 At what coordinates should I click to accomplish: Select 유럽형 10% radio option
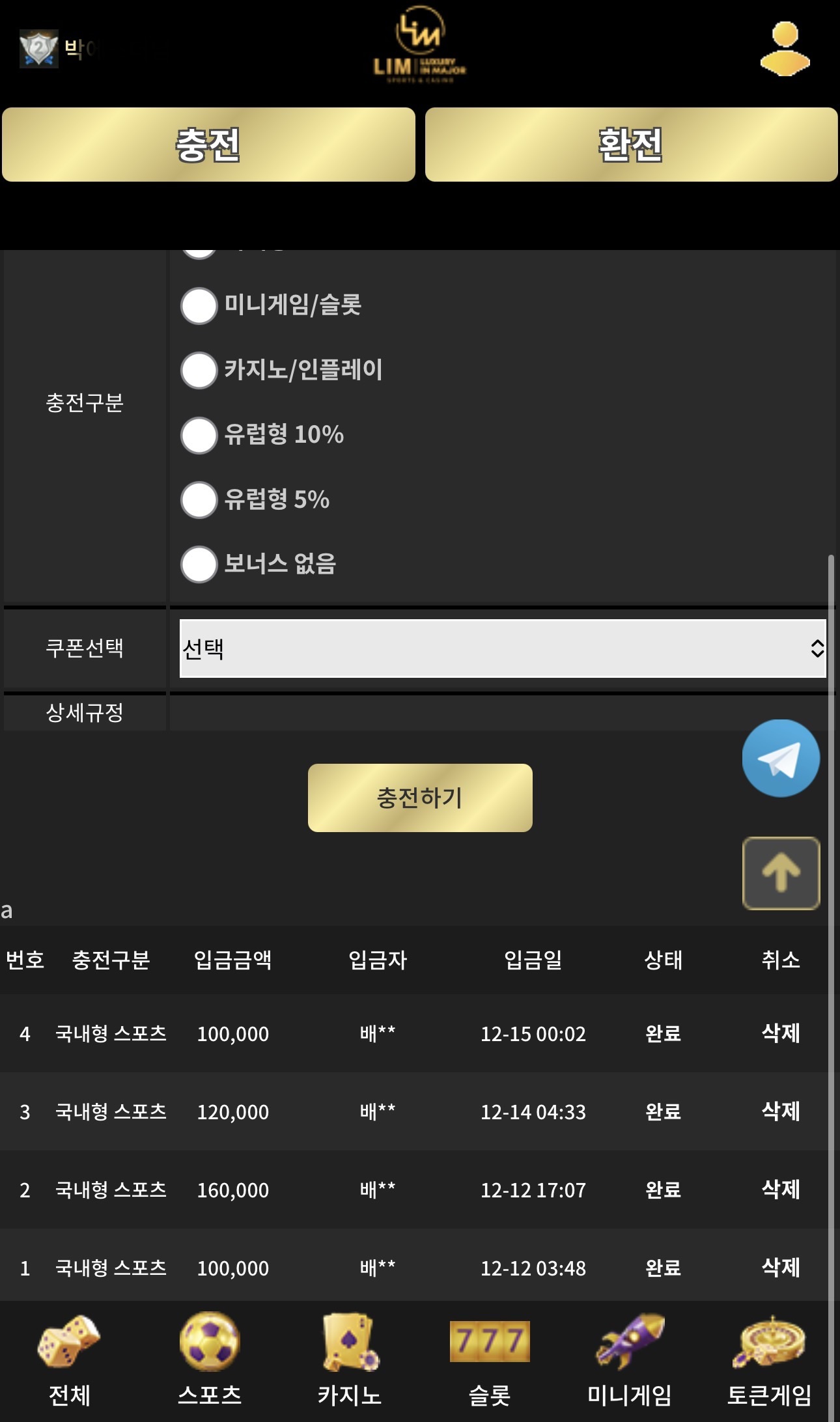[x=199, y=435]
